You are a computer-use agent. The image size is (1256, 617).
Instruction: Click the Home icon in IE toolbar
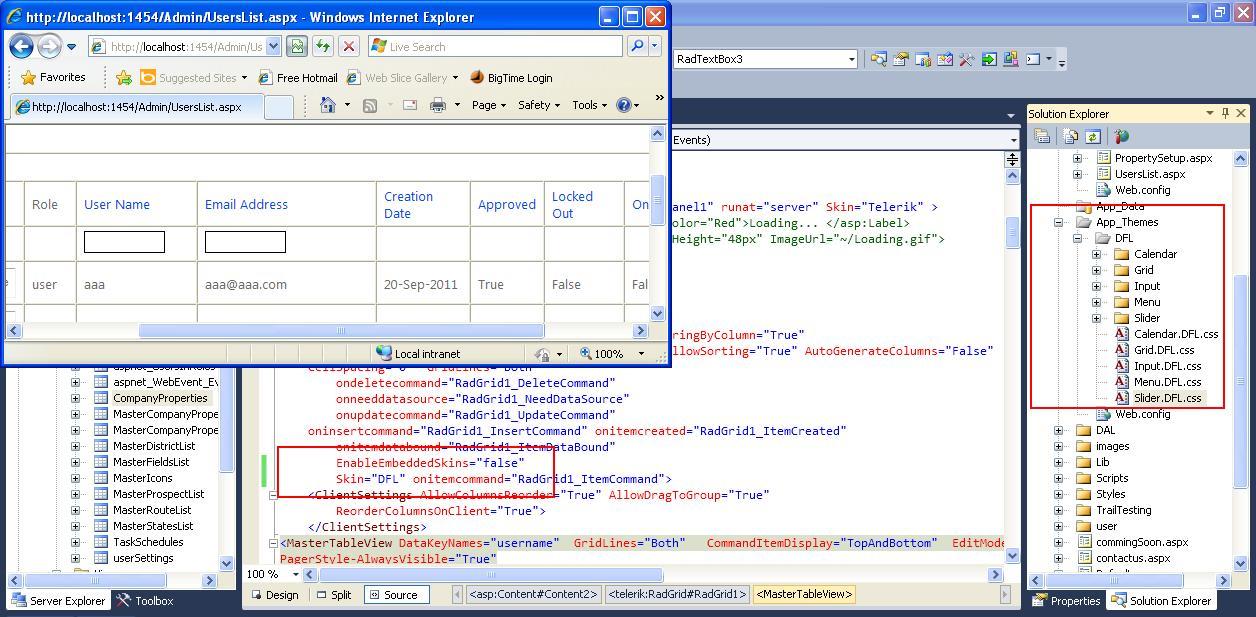(327, 105)
